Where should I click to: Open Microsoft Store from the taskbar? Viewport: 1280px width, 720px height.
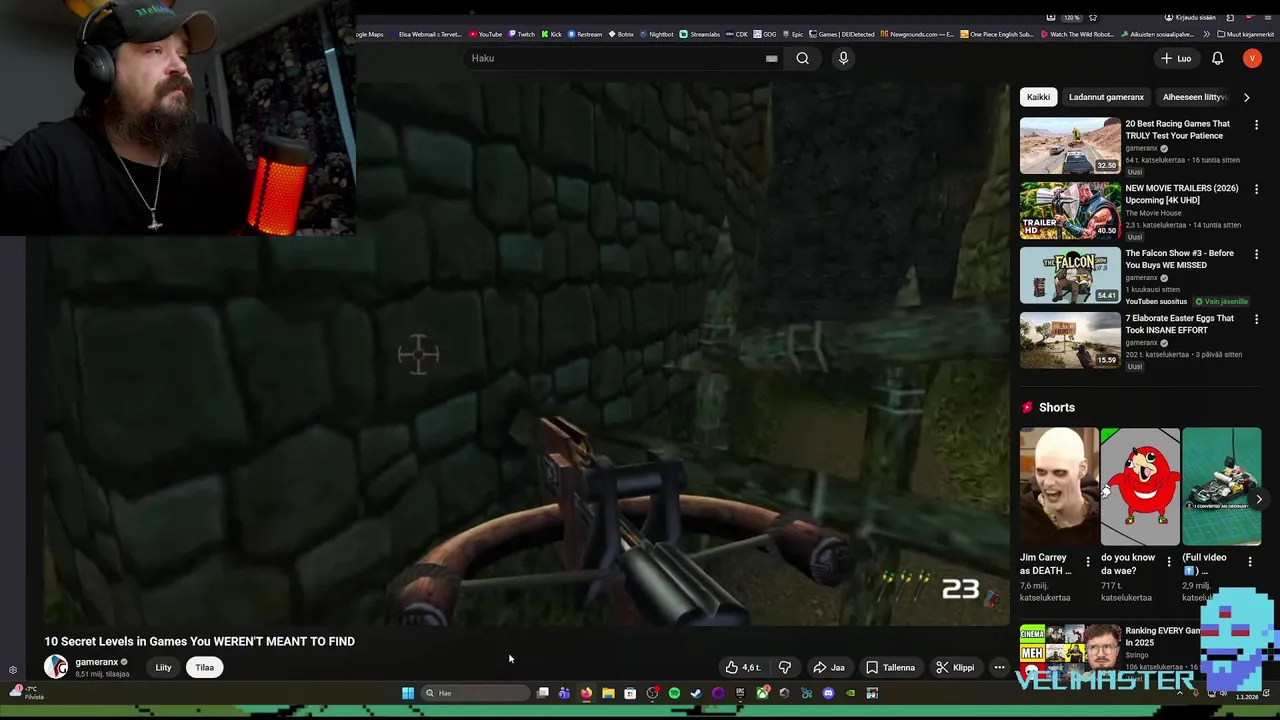[630, 693]
